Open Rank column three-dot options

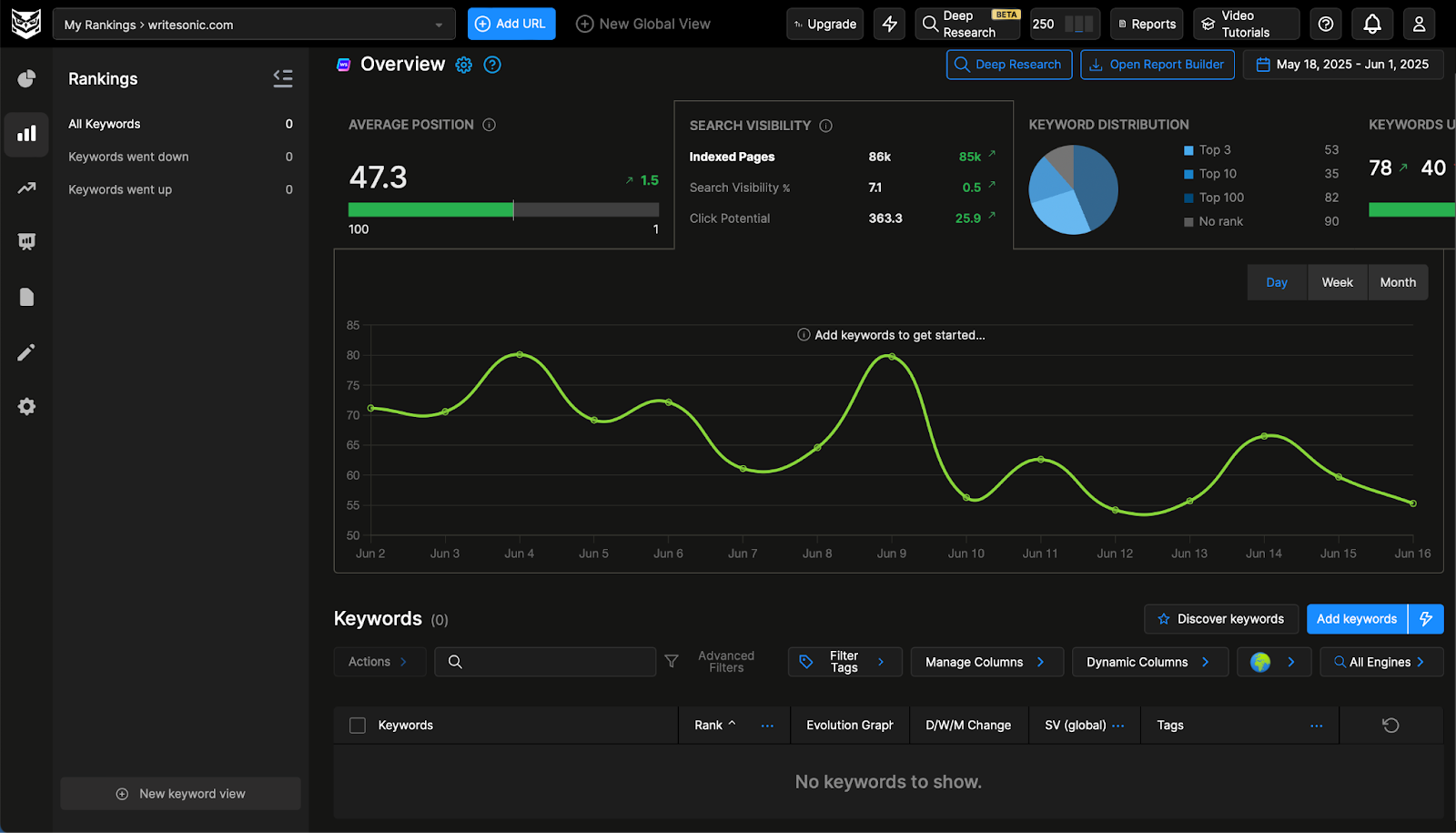pyautogui.click(x=767, y=726)
